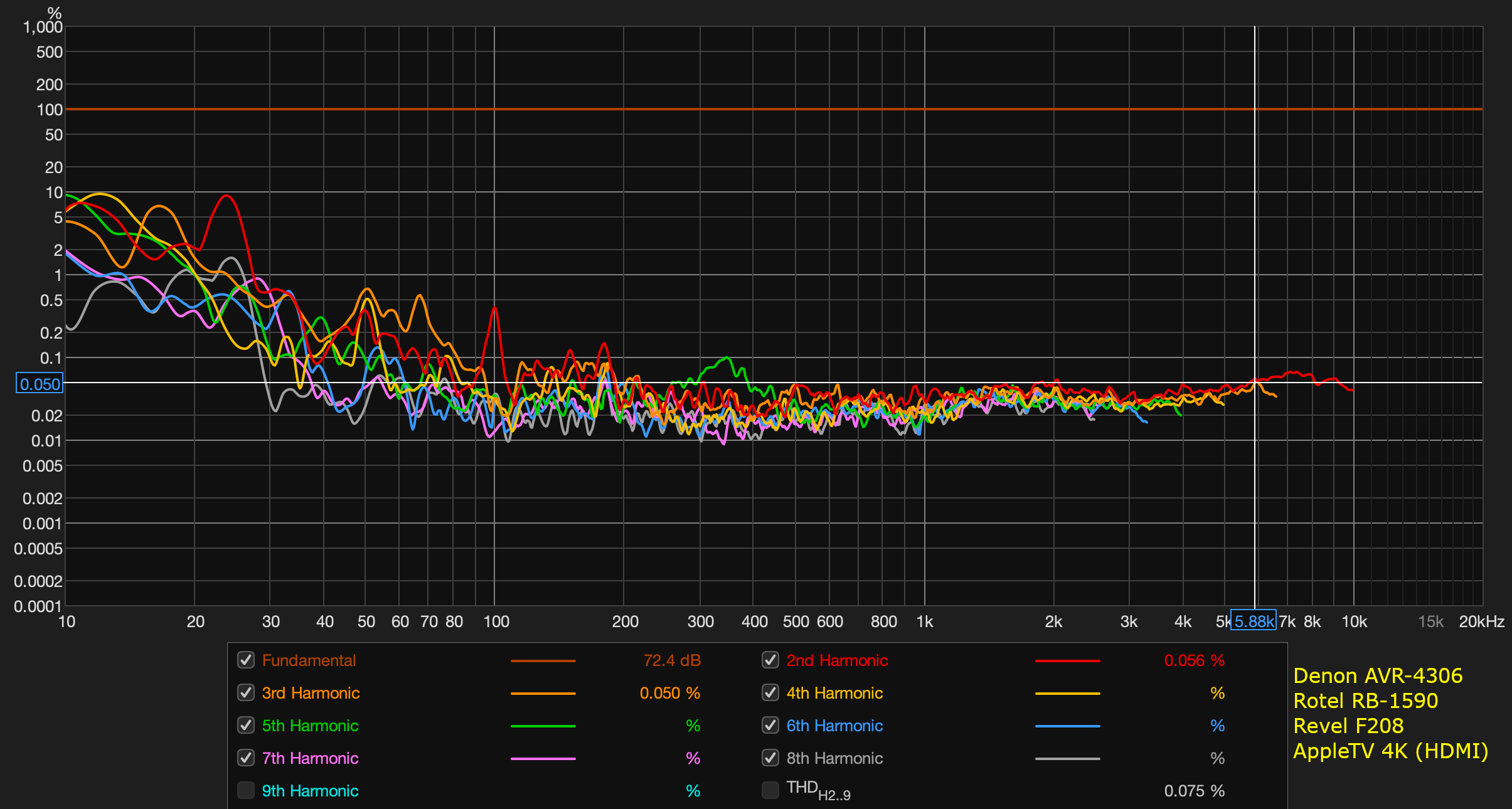
Task: Click the AppleTV 4K (HDMI) annotation
Action: click(x=1391, y=751)
